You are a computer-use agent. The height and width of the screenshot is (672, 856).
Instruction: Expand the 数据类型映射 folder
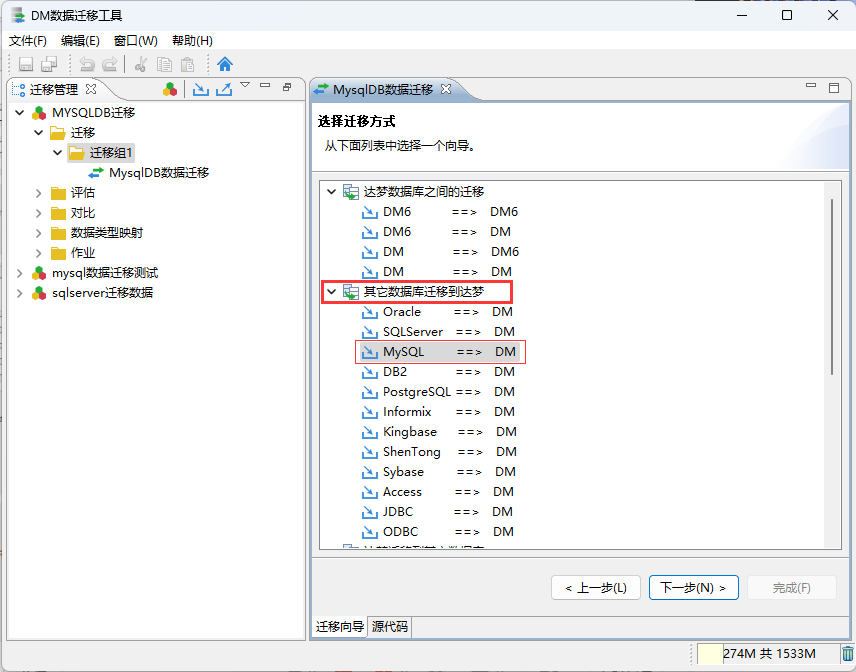39,233
